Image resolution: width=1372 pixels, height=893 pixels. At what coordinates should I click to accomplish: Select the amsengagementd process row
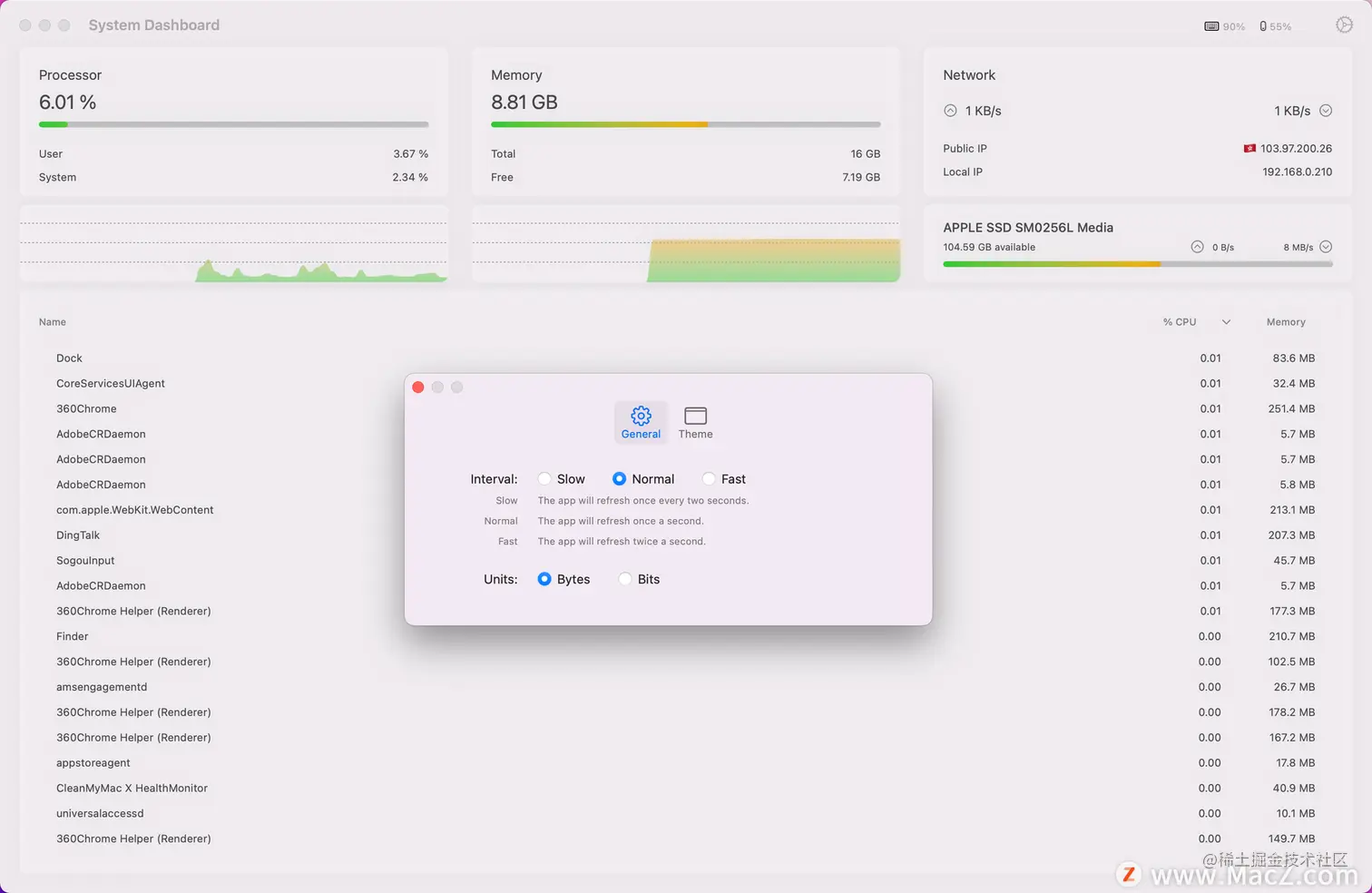[686, 687]
